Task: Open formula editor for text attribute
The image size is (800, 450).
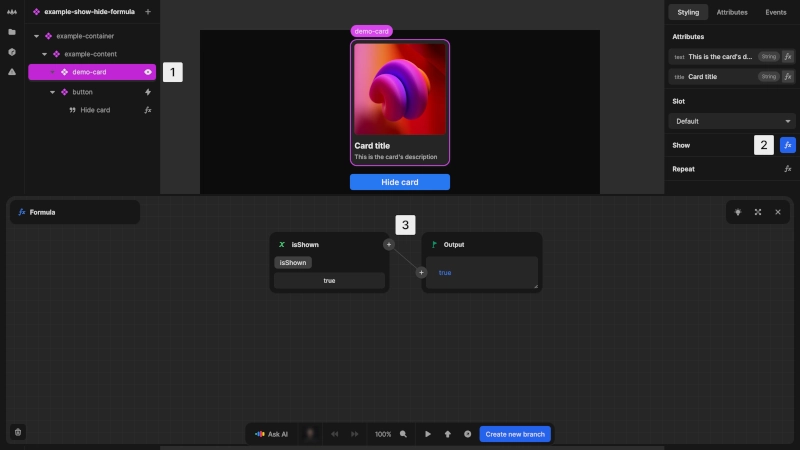Action: (788, 57)
